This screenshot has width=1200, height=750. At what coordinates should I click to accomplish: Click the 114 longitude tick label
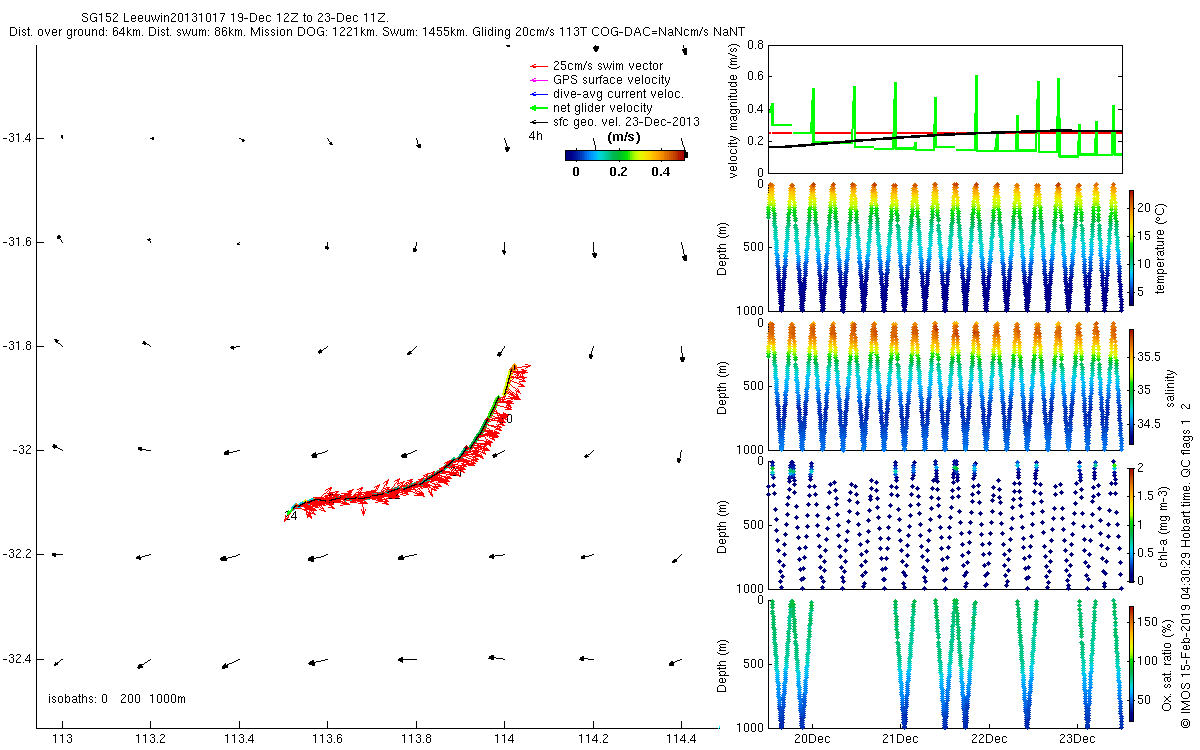click(x=504, y=739)
